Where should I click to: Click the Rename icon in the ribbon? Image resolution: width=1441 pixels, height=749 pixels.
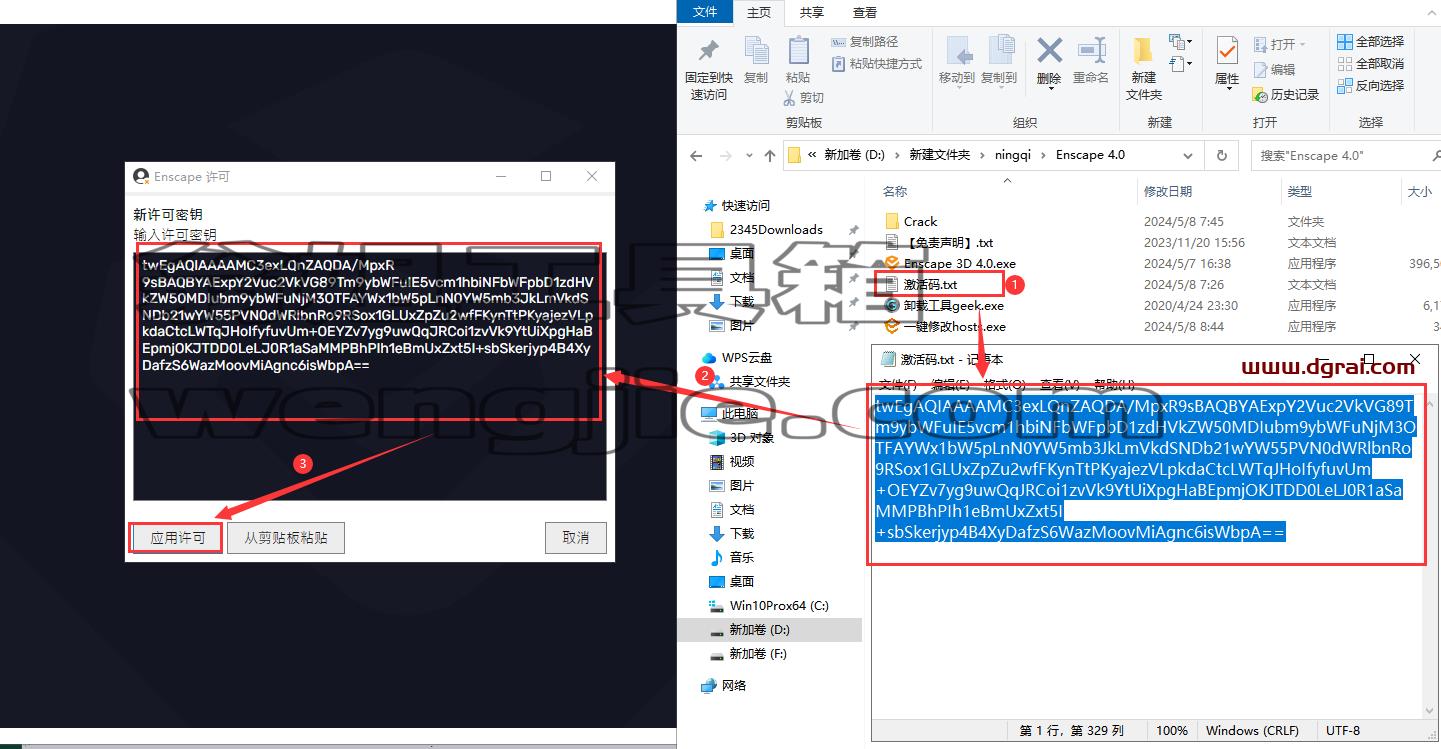(x=1092, y=51)
